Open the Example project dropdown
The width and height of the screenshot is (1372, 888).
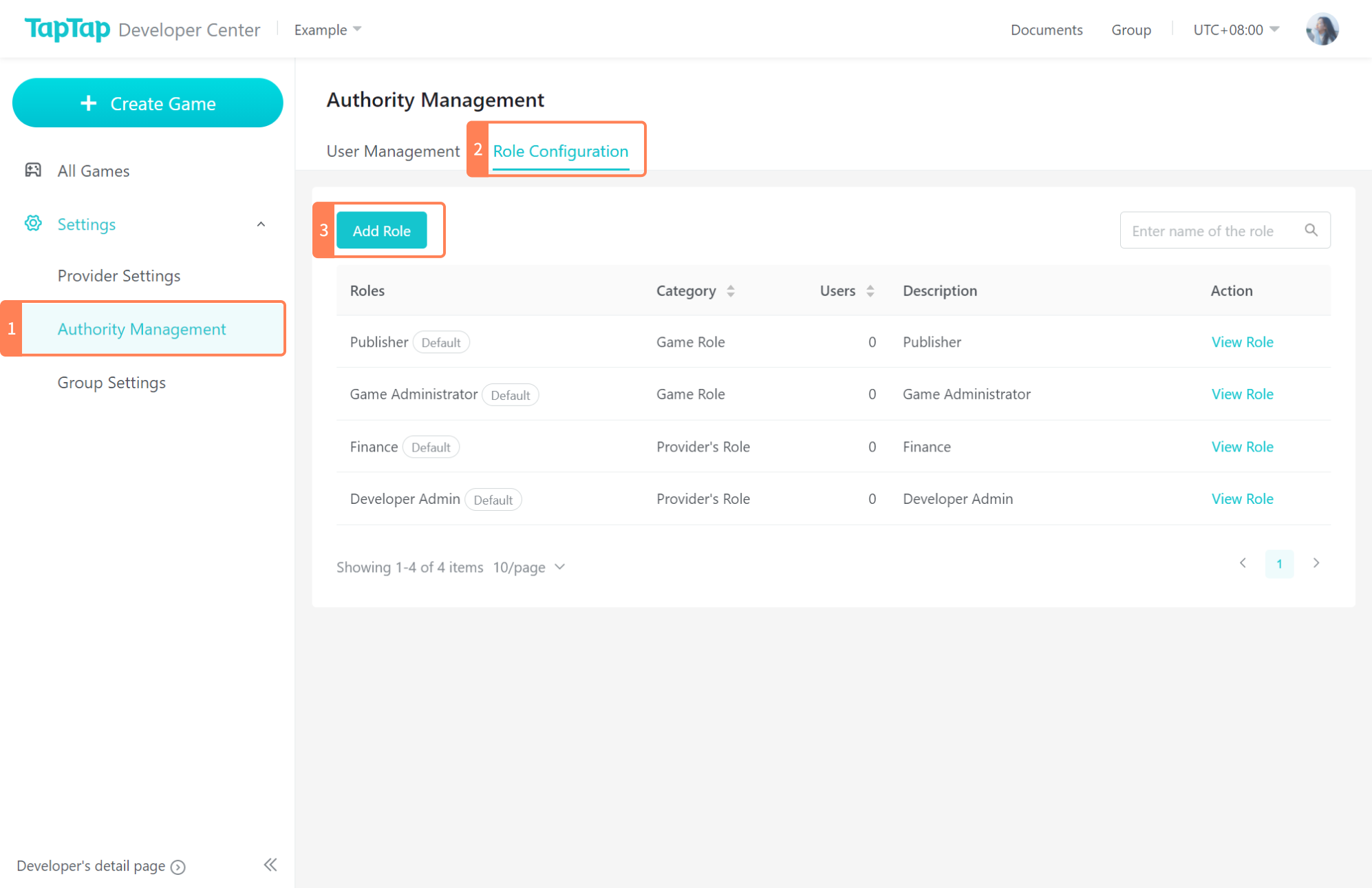click(x=328, y=30)
